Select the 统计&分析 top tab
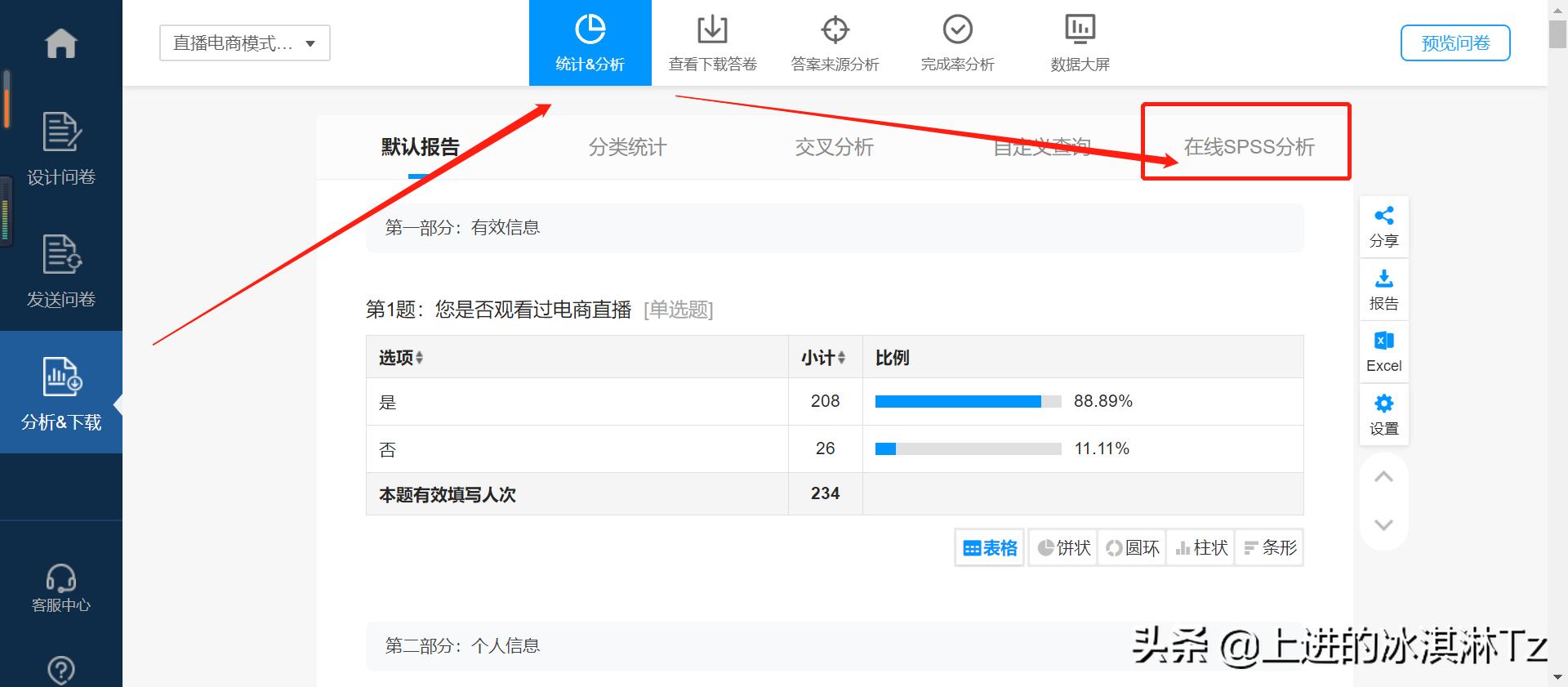The image size is (1568, 687). (590, 42)
